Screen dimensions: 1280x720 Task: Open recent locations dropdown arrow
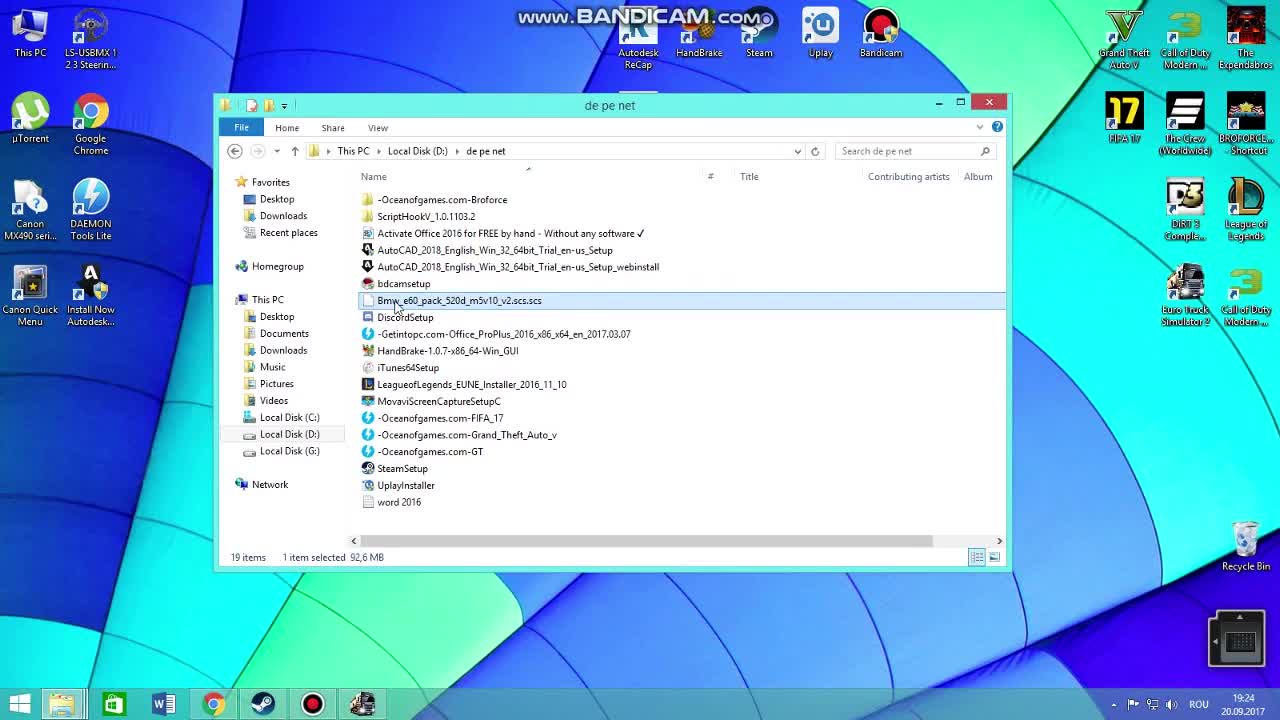[277, 151]
